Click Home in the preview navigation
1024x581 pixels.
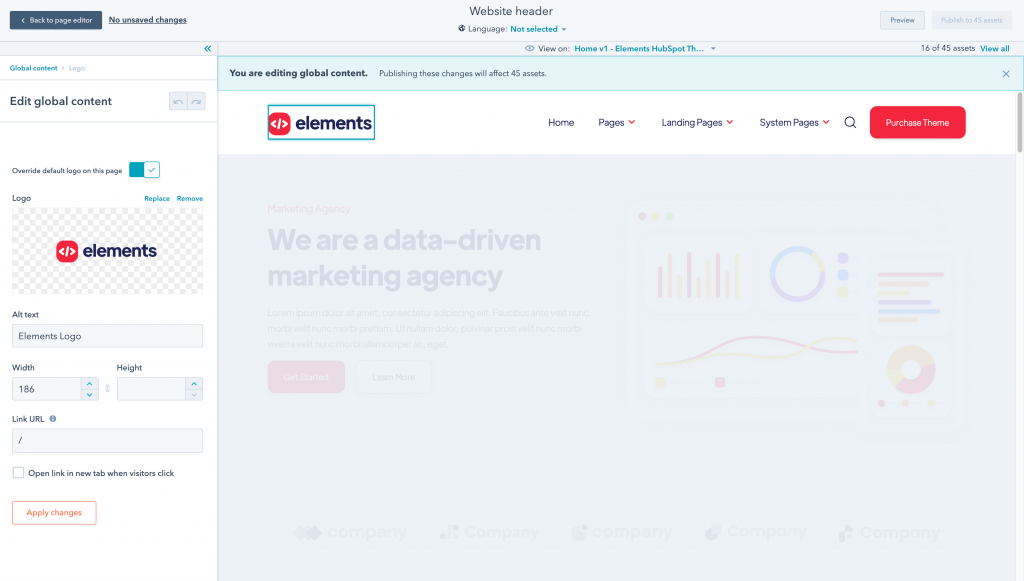(x=561, y=123)
